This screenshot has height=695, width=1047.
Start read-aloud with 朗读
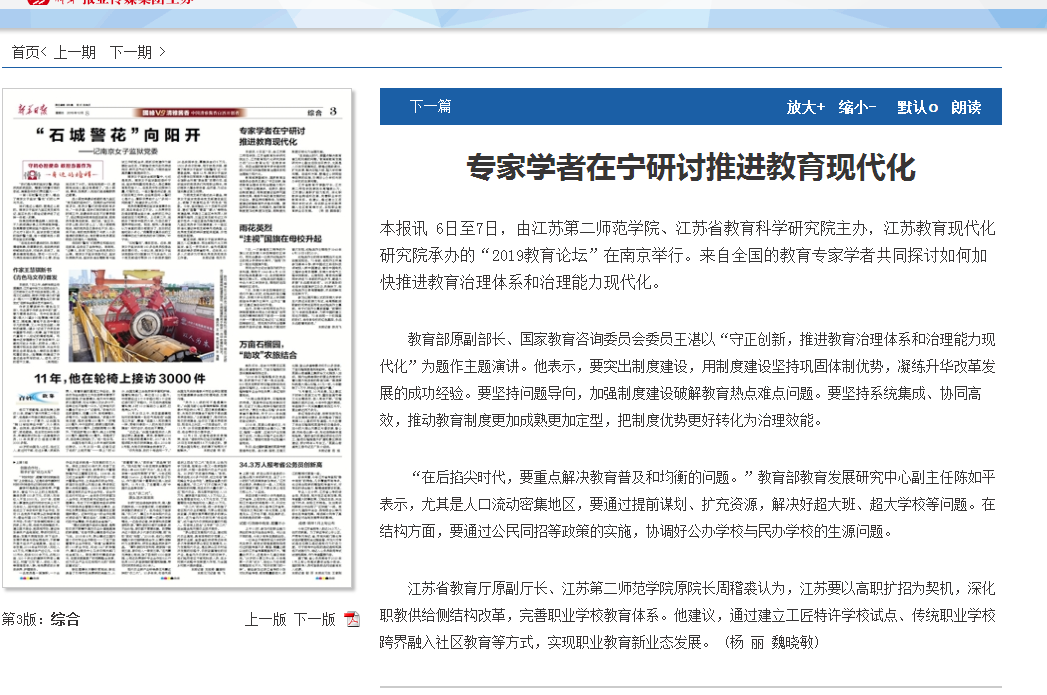[966, 107]
